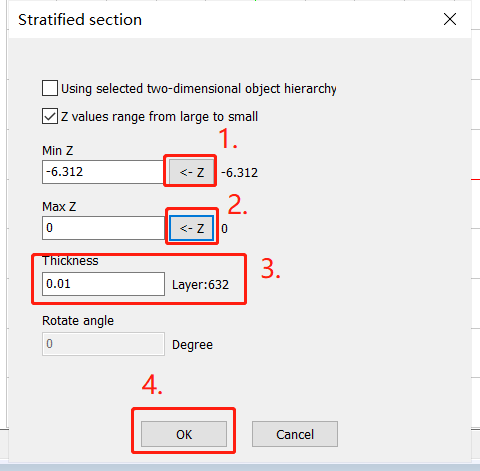Uncheck Z values range from large to small

coord(50,116)
